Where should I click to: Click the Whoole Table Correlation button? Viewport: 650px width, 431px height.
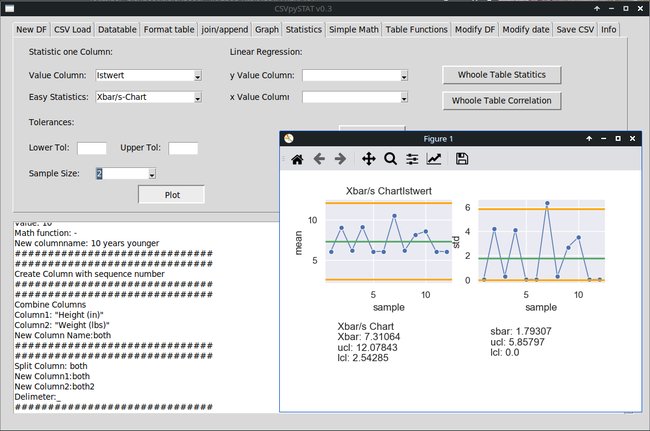502,101
